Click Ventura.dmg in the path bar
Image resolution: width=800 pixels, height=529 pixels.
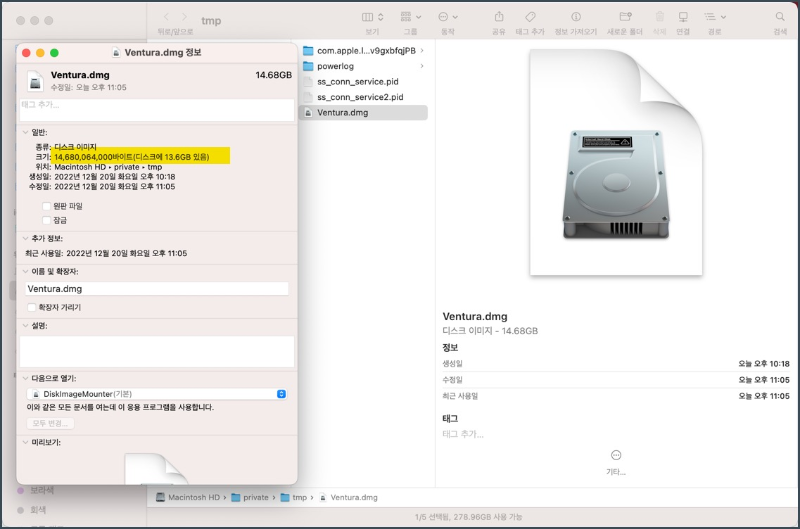348,497
